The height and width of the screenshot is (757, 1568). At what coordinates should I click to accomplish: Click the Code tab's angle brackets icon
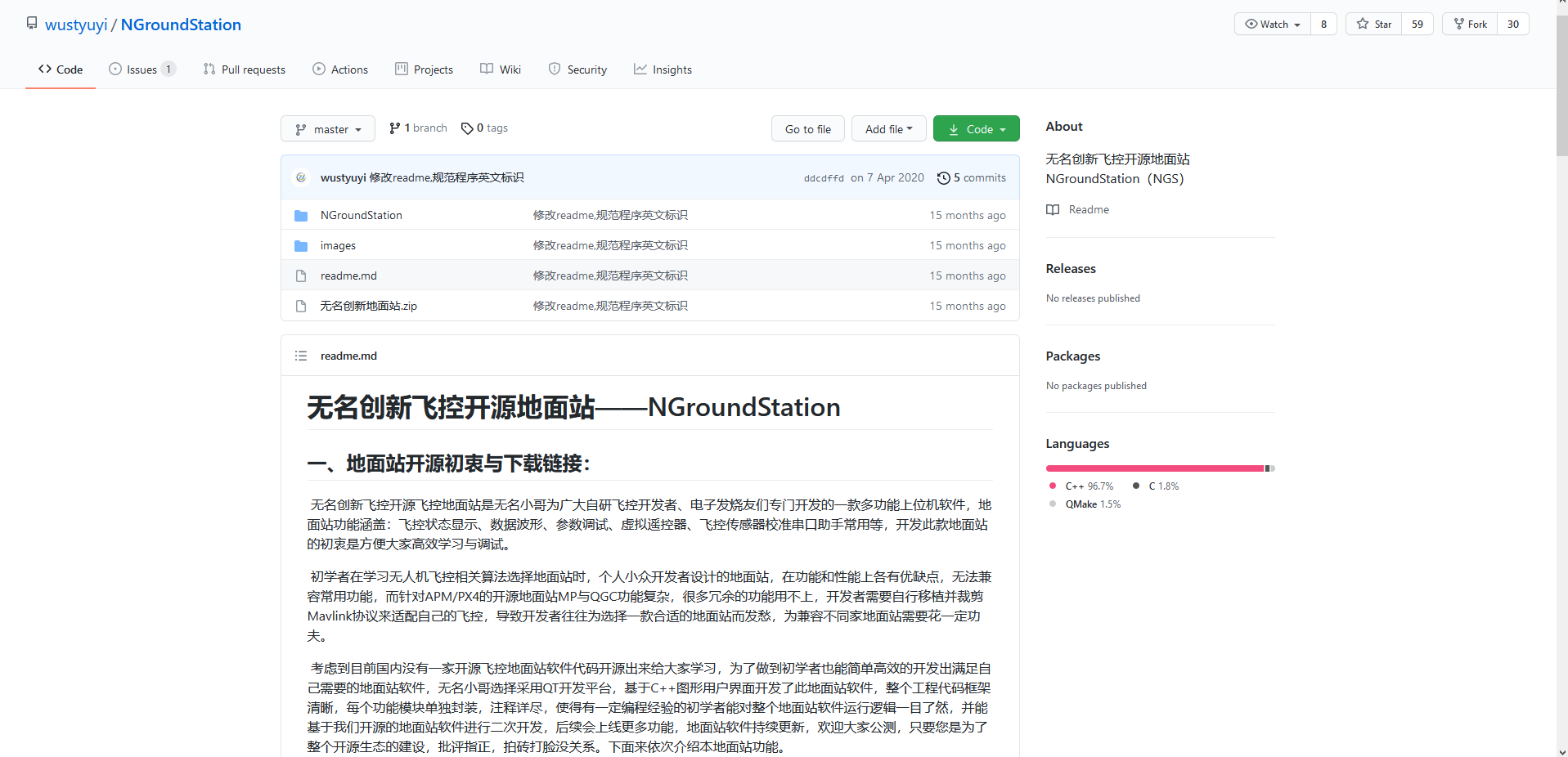(46, 69)
